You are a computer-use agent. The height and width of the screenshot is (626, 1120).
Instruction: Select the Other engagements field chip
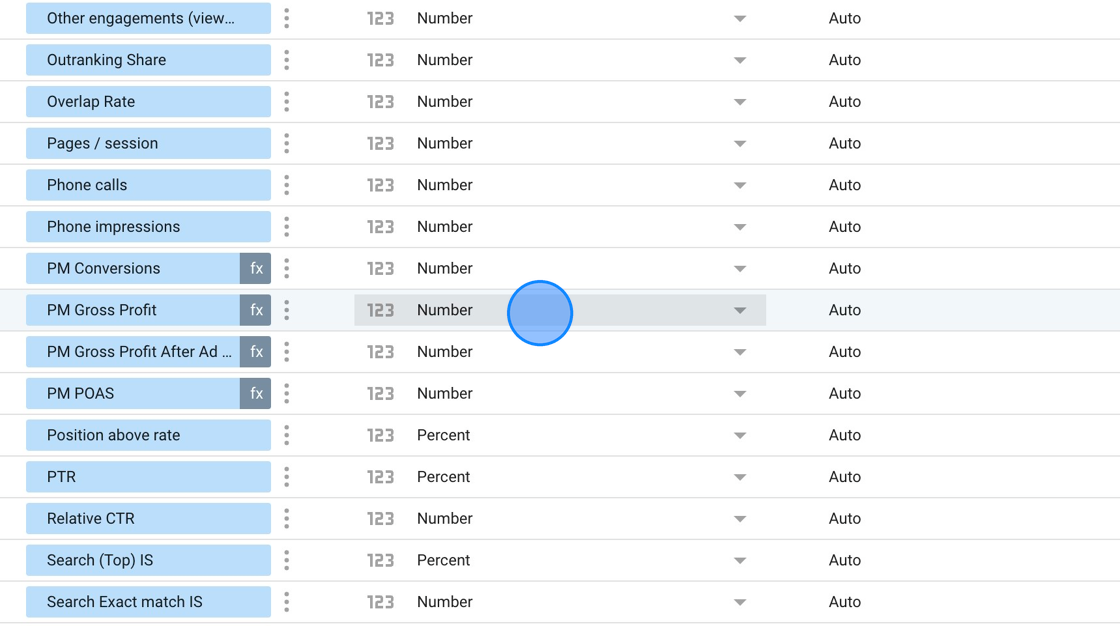(147, 18)
